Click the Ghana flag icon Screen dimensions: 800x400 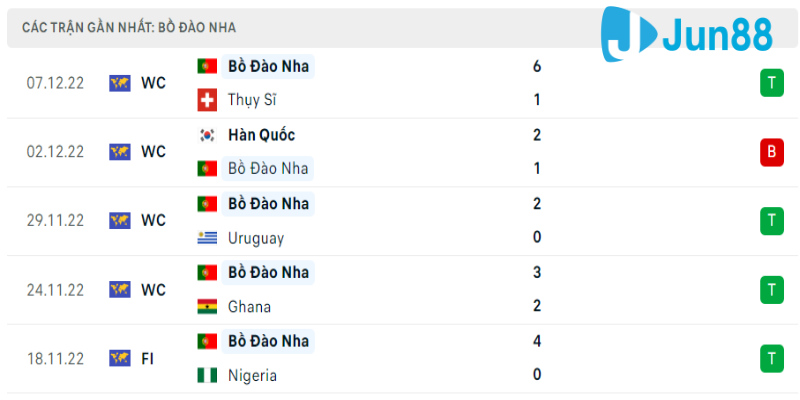pyautogui.click(x=208, y=307)
